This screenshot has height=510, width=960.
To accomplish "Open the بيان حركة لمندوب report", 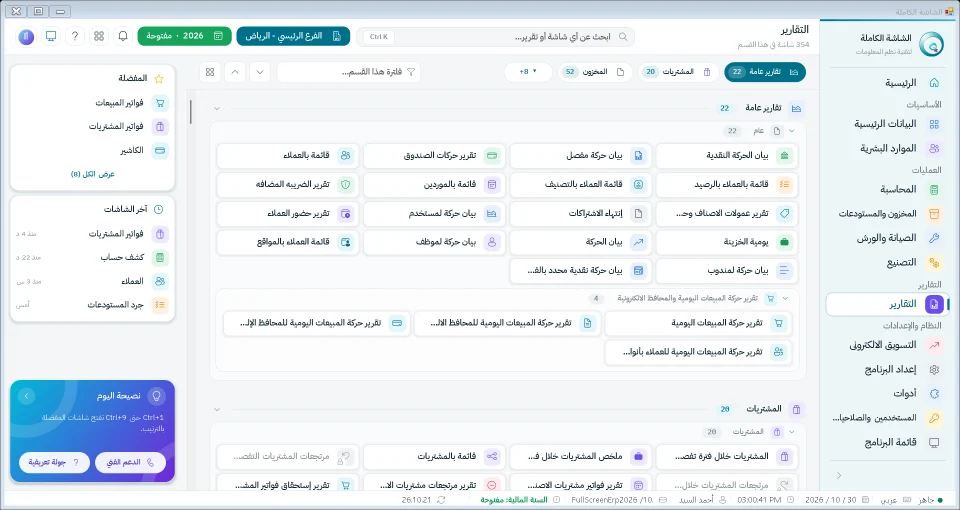I will tap(727, 270).
